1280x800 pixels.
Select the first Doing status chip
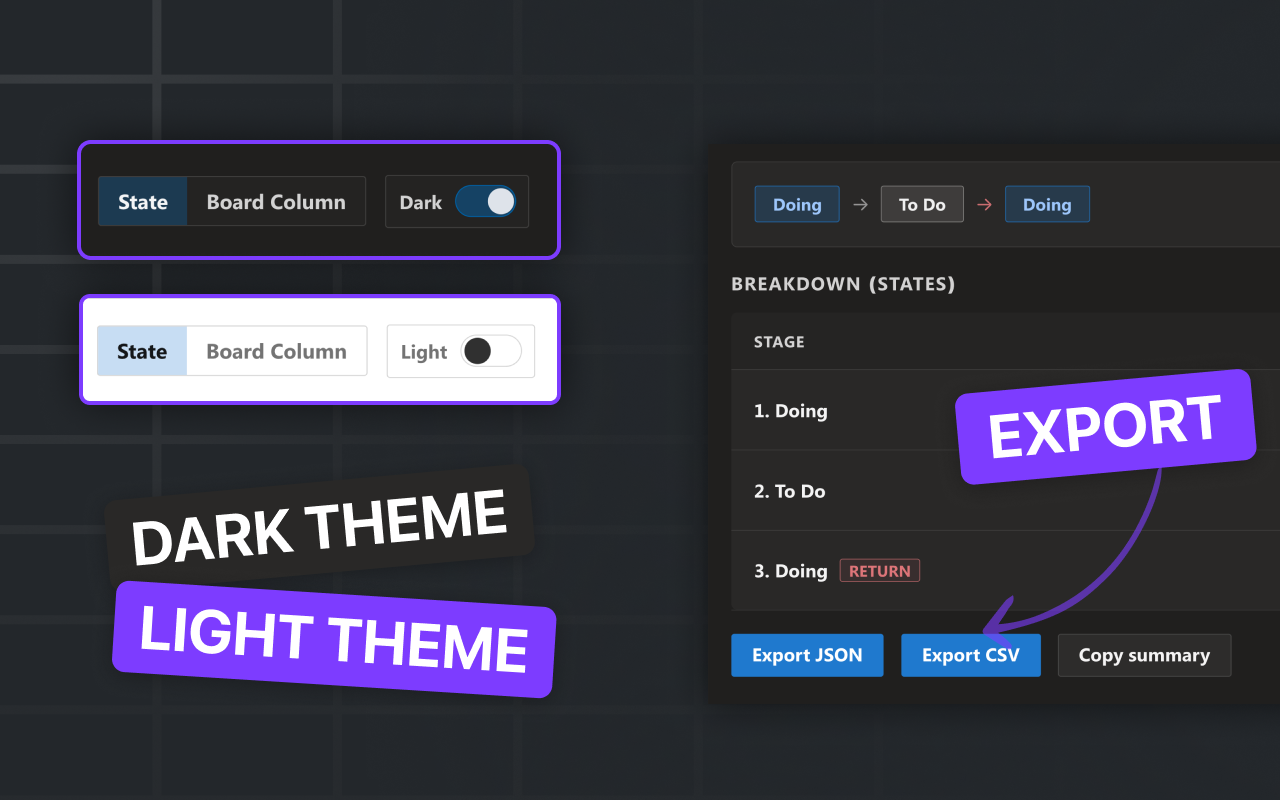[x=797, y=204]
